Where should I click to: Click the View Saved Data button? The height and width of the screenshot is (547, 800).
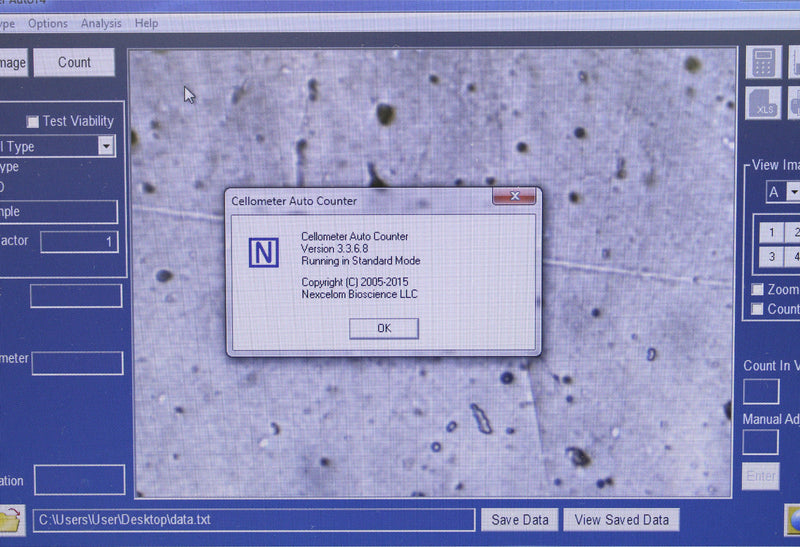pos(621,520)
